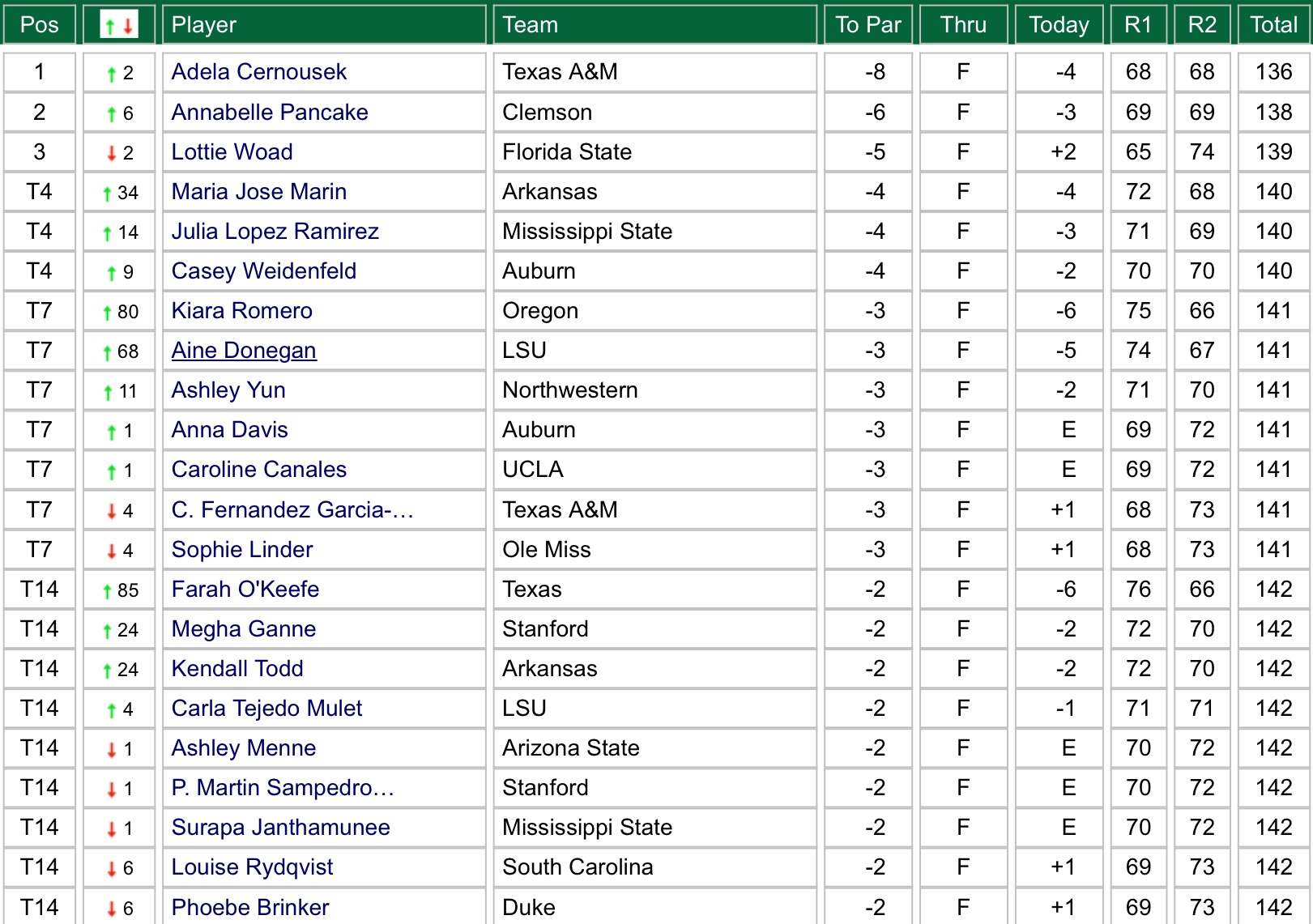The image size is (1313, 924).
Task: Click Ashley Yun's Northwestern team cell
Action: pyautogui.click(x=570, y=390)
